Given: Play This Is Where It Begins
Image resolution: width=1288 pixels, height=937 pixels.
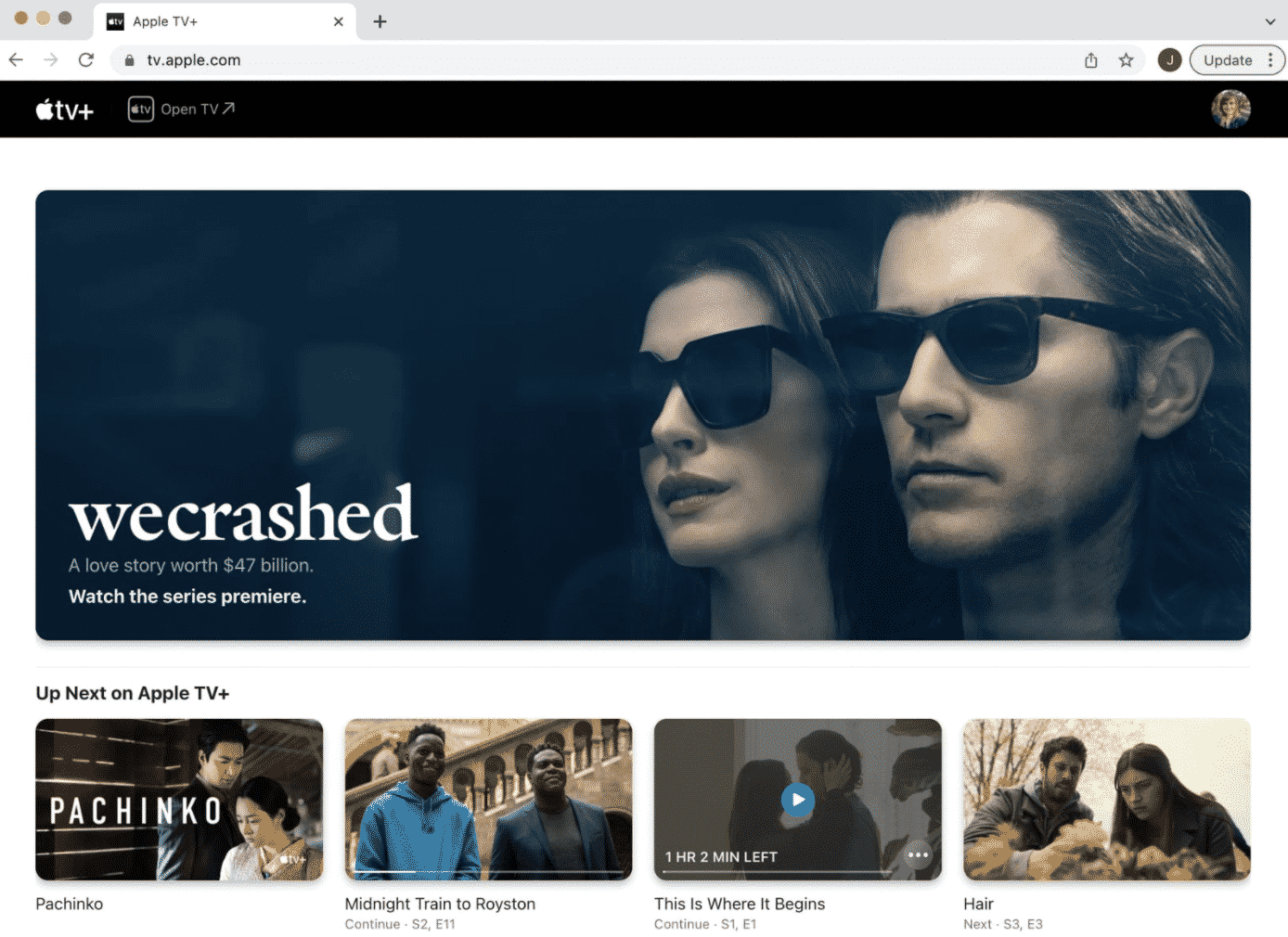Looking at the screenshot, I should click(x=797, y=799).
